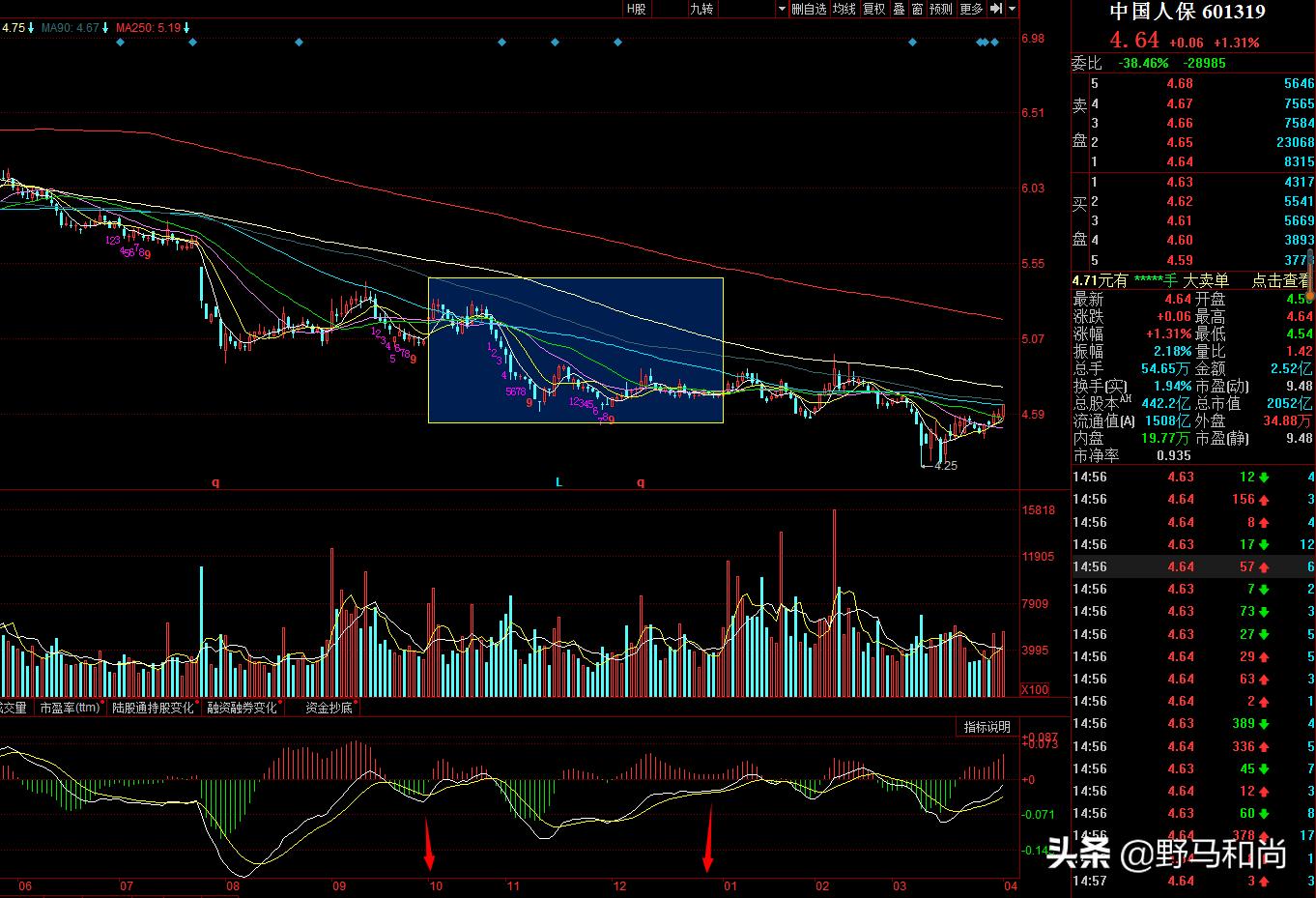
Task: Click the cyan arrow beside MA250 value
Action: [186, 28]
